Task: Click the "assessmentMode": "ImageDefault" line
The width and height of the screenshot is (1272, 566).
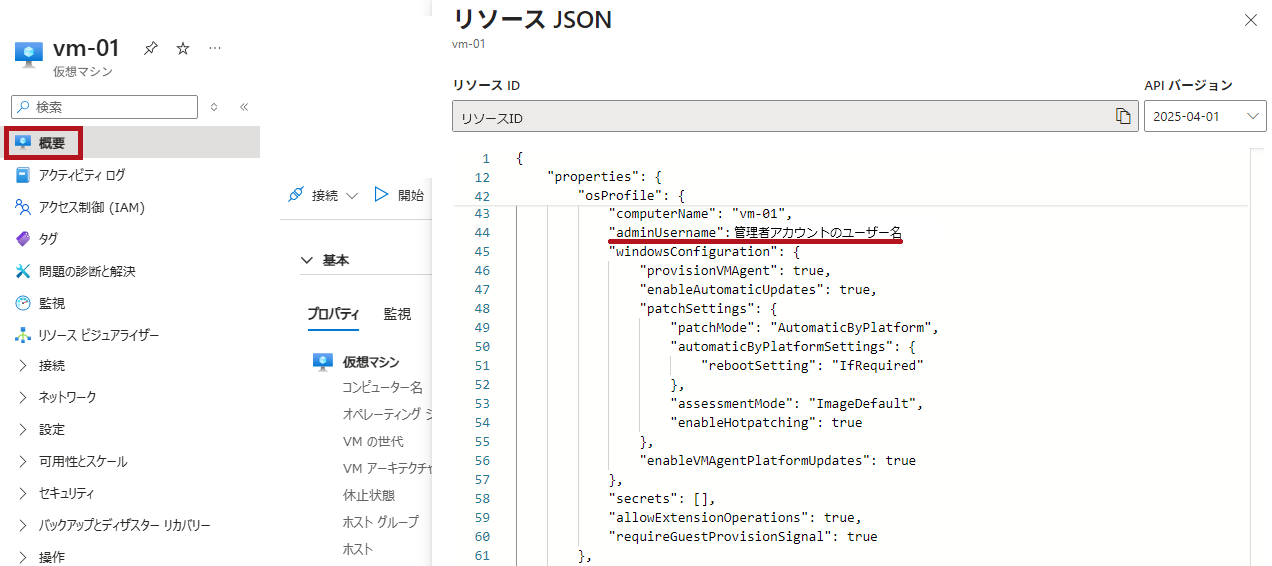Action: pos(797,404)
